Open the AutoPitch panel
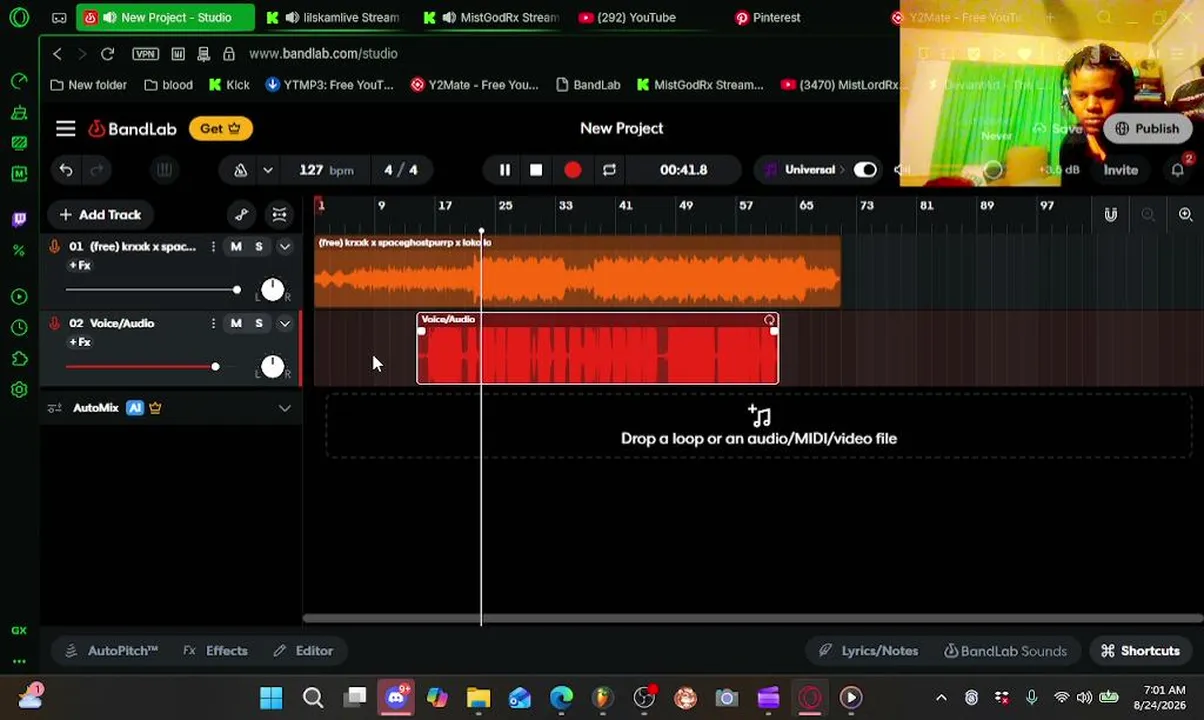1204x720 pixels. (x=112, y=651)
